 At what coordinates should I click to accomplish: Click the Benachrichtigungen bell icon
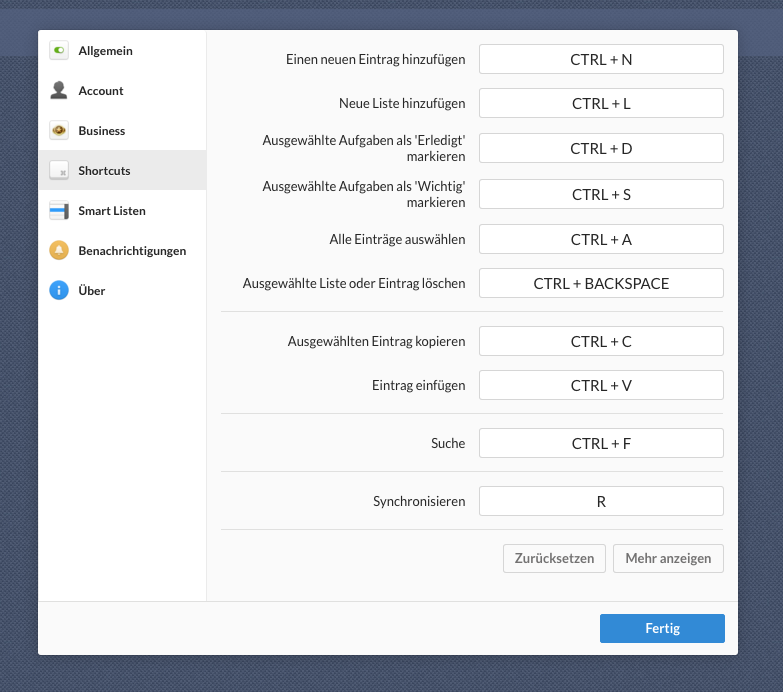(x=59, y=250)
